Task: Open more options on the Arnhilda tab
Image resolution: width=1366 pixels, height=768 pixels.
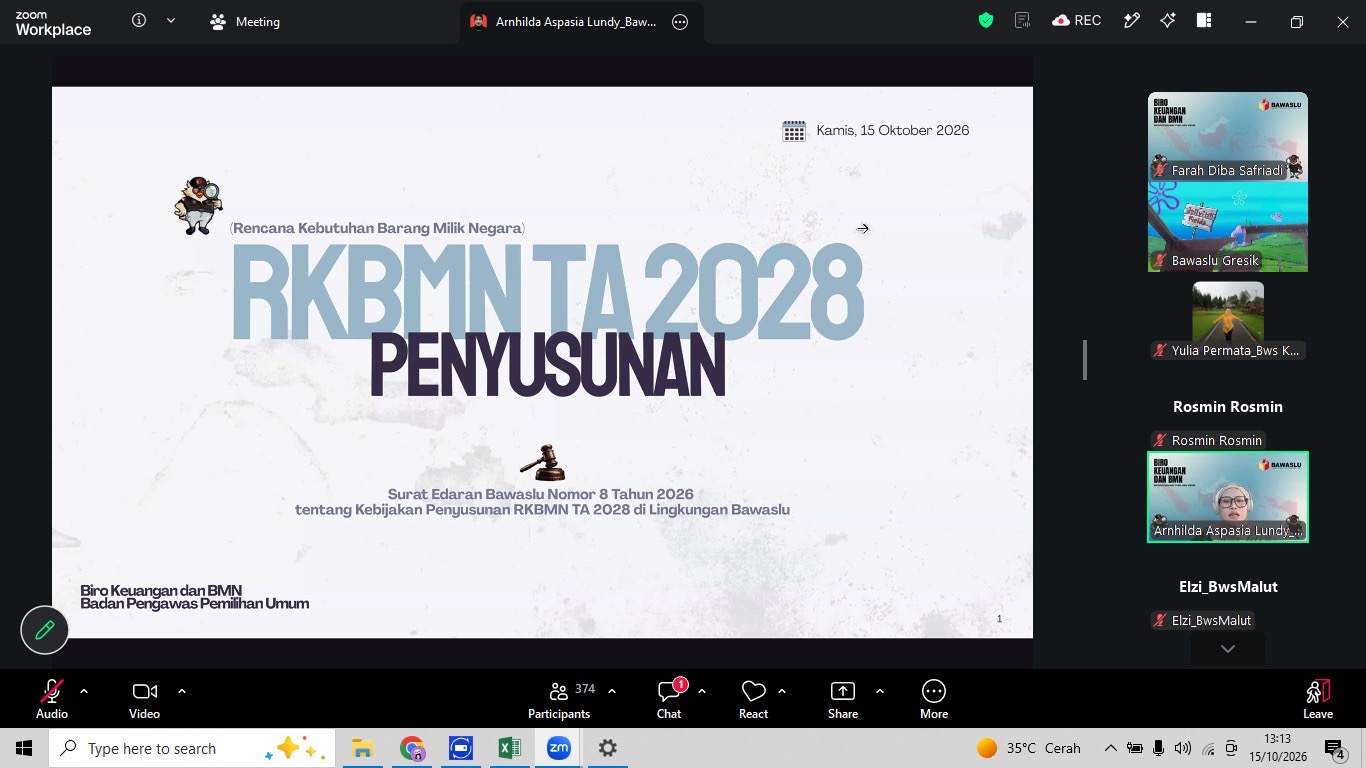Action: 680,22
